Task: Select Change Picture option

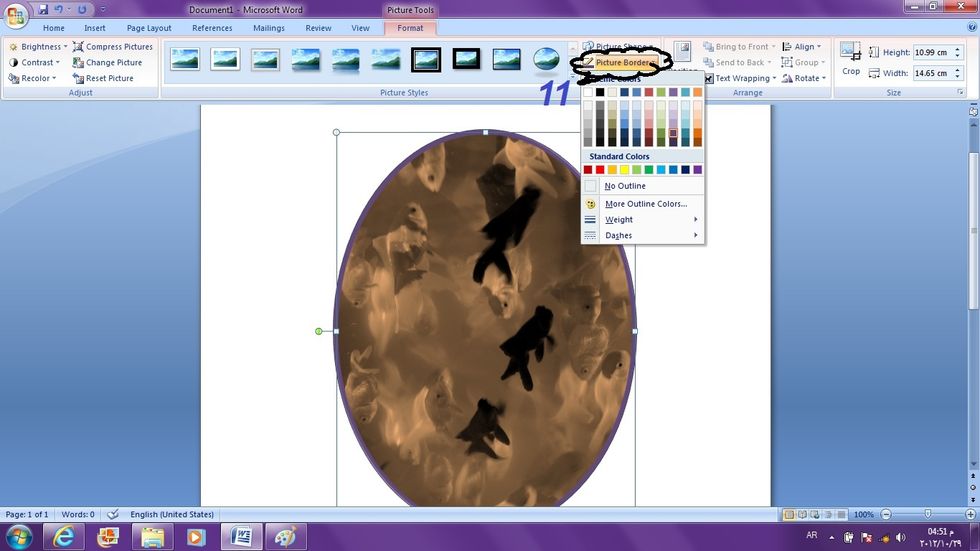Action: click(107, 62)
